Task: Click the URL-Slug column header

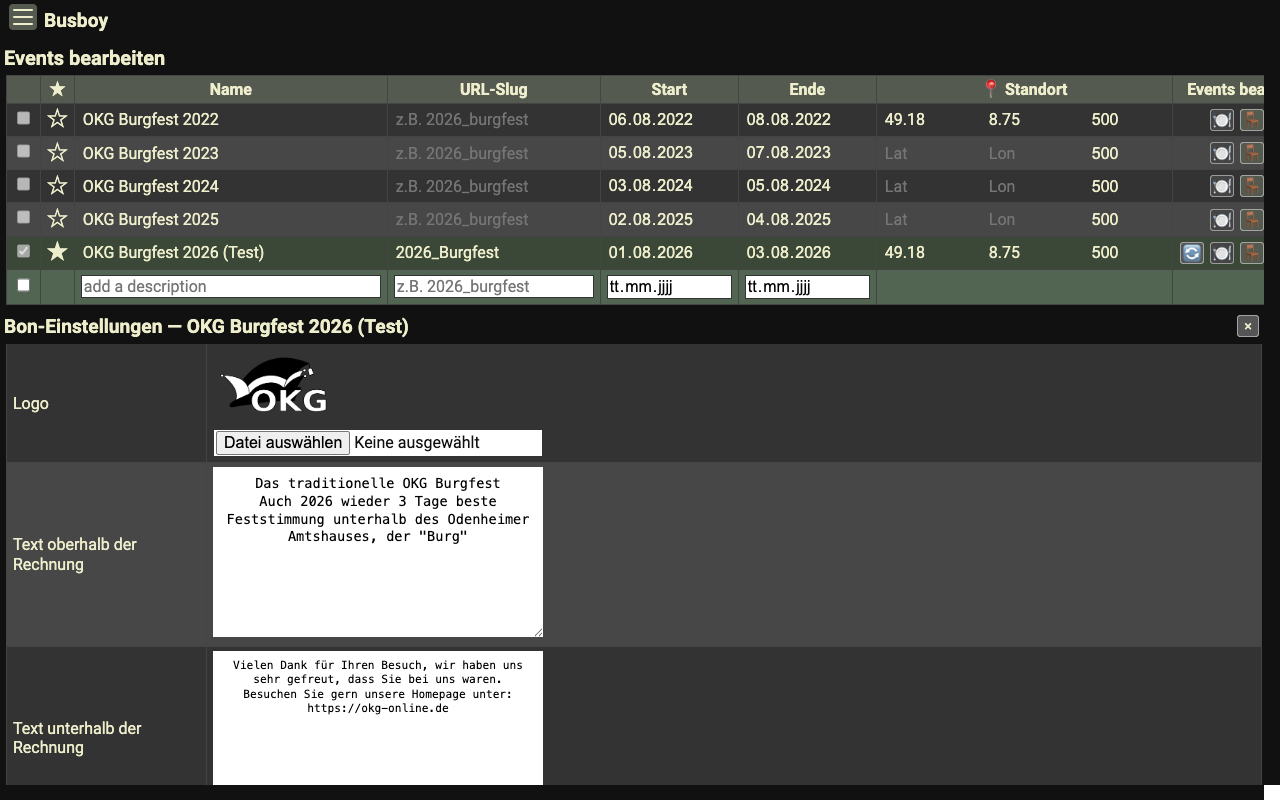Action: [494, 89]
